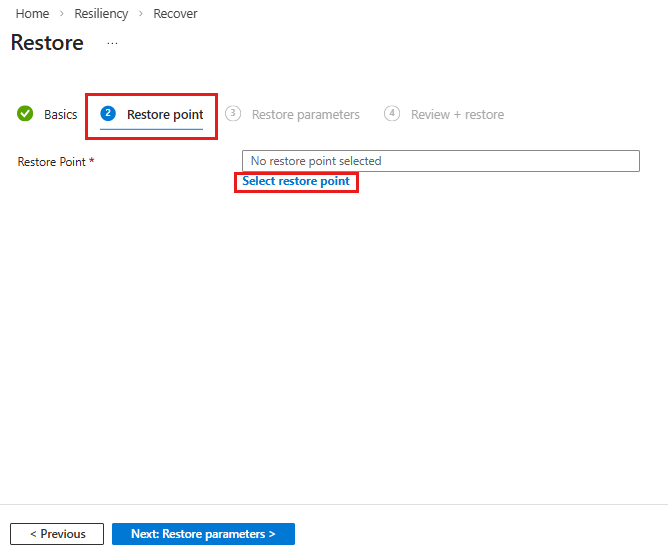This screenshot has height=555, width=668.
Task: Click the step 4 circle icon
Action: click(x=392, y=113)
